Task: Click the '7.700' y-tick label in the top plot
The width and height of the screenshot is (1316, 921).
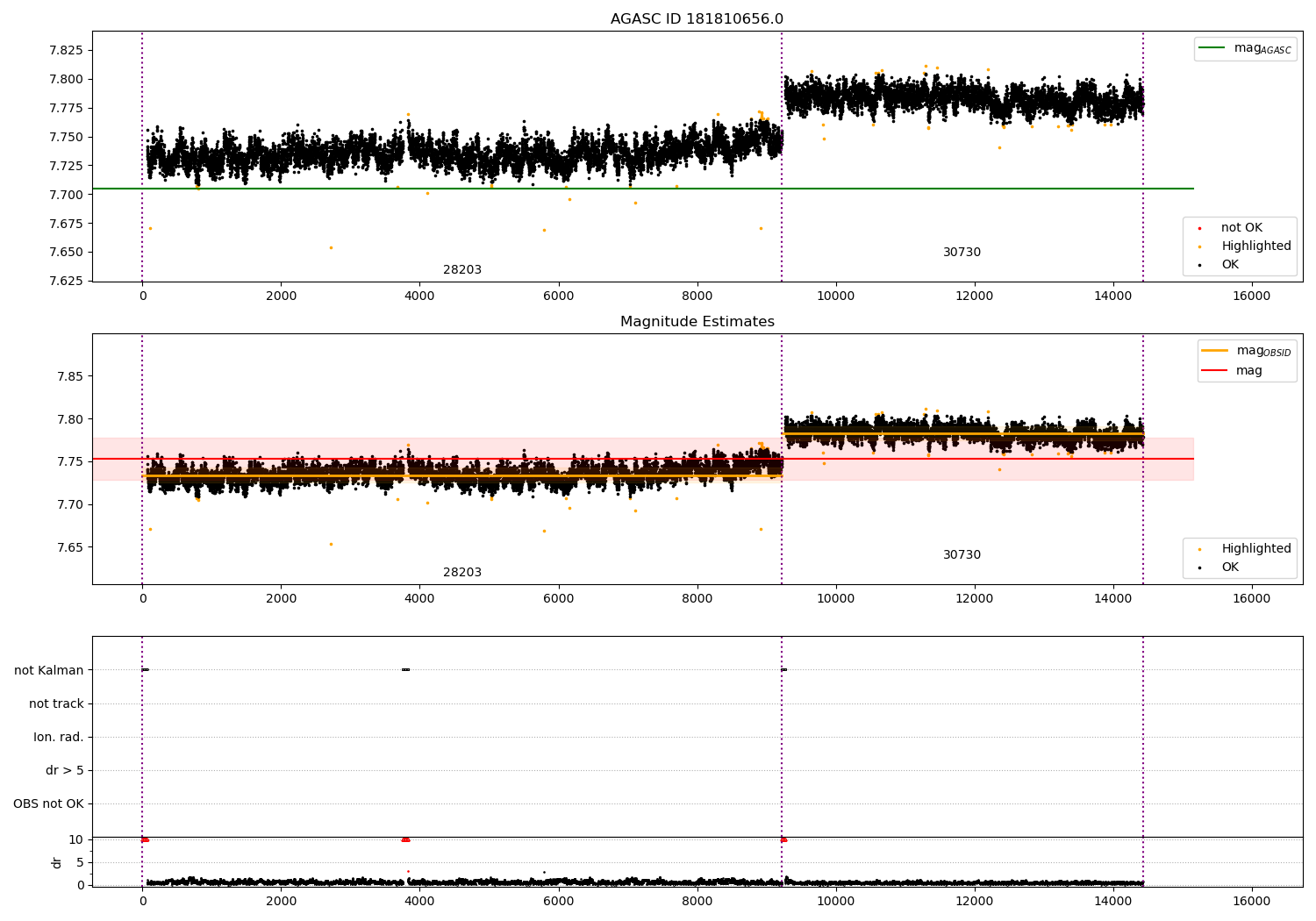Action: click(66, 195)
